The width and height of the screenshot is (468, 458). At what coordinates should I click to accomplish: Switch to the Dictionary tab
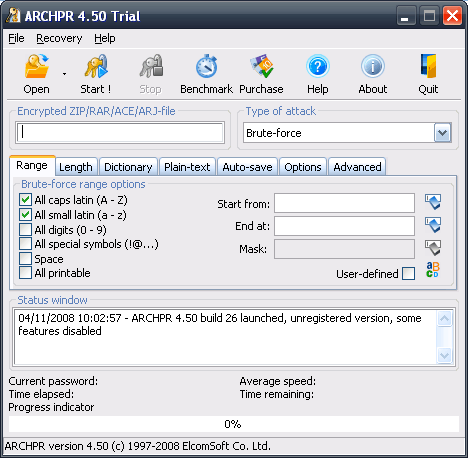point(128,167)
